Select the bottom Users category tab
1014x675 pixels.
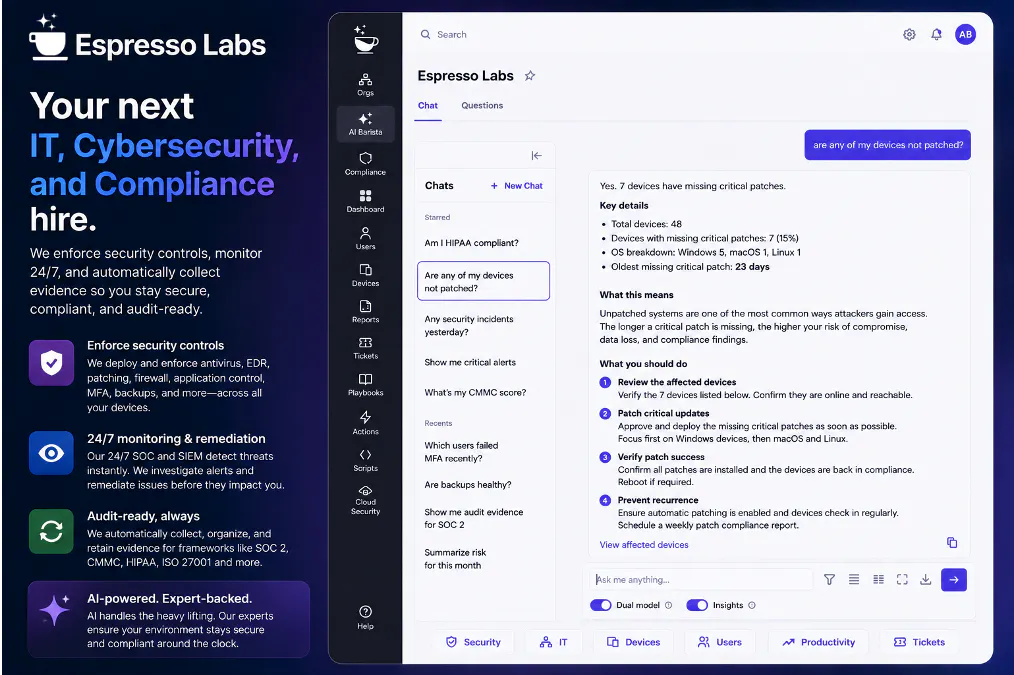(x=719, y=642)
